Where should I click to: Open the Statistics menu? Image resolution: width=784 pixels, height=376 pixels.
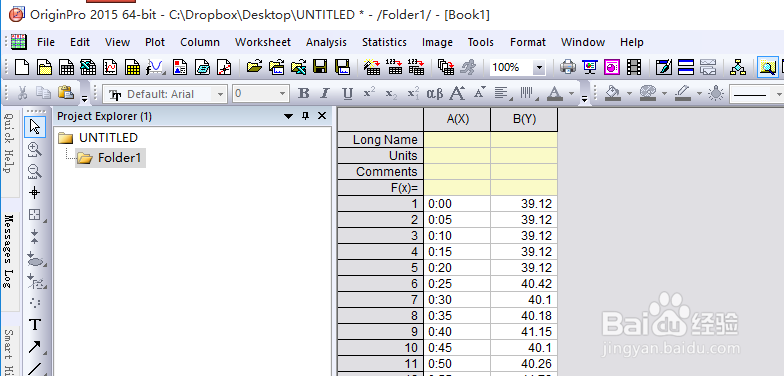[x=384, y=42]
